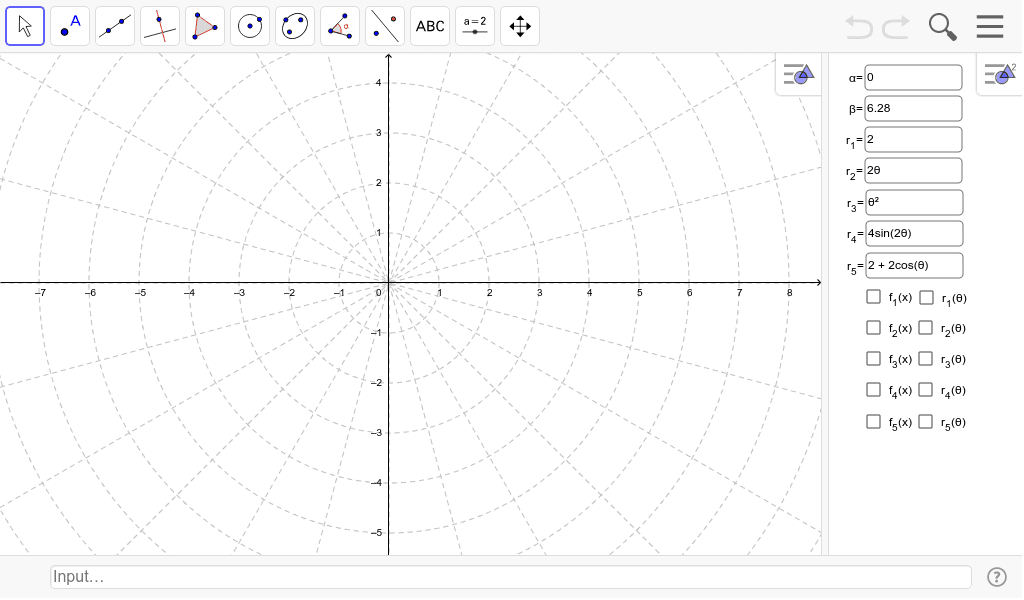Select the Slider a=2 tool
Screen dimensions: 1024x600
coord(475,26)
